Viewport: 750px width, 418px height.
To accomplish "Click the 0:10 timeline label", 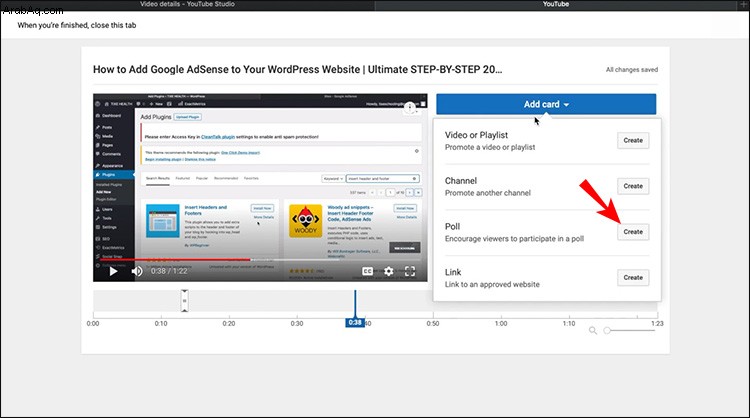I will [161, 324].
